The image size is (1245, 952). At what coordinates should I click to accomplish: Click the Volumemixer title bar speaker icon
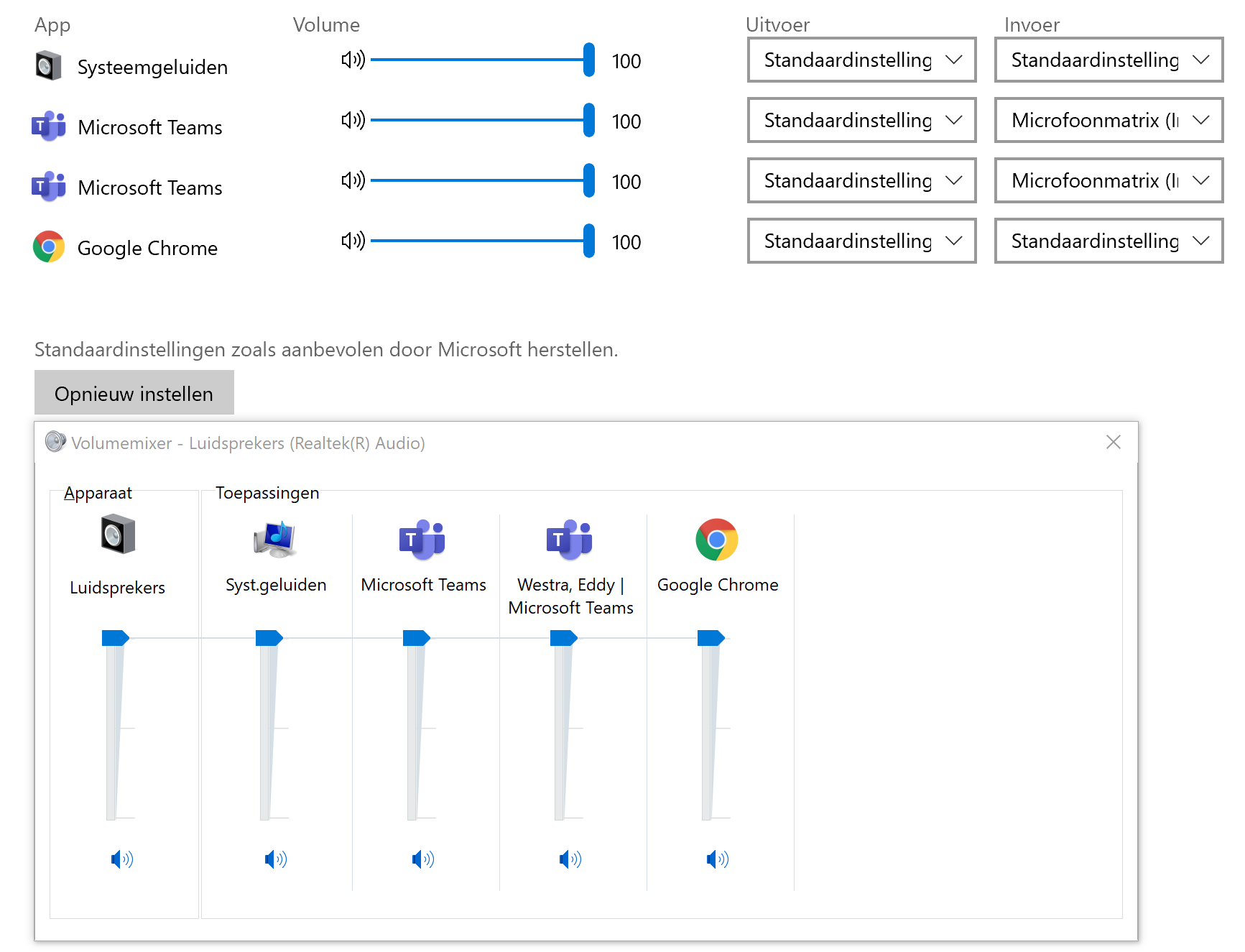pos(55,442)
